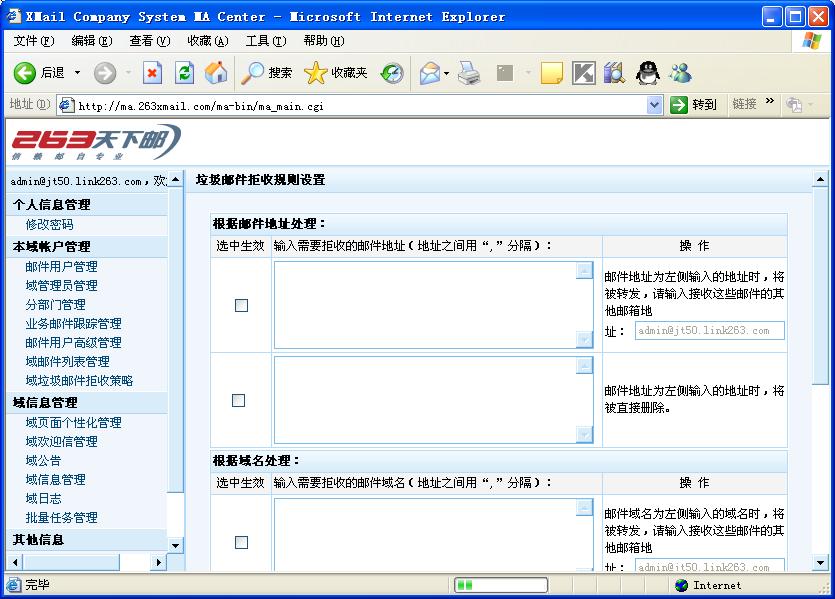This screenshot has width=835, height=599.
Task: Open the 域公告 link
Action: [x=43, y=461]
